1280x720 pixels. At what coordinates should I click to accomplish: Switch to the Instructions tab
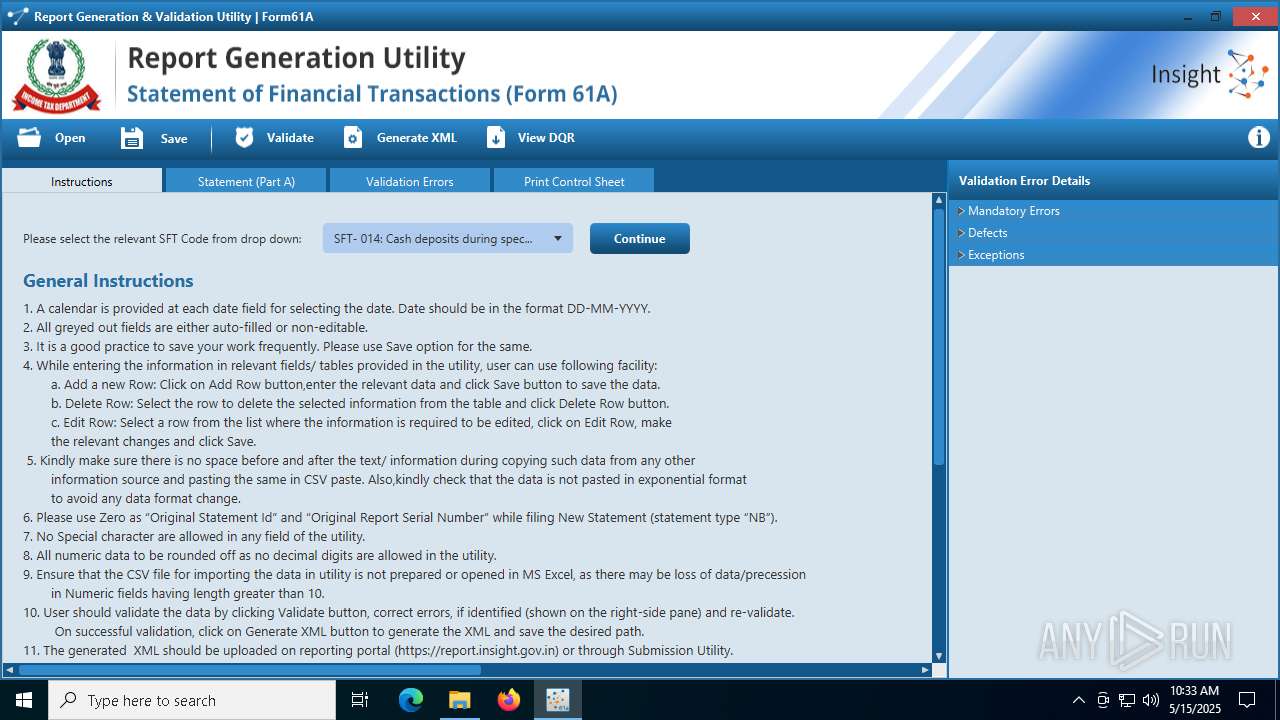coord(82,181)
